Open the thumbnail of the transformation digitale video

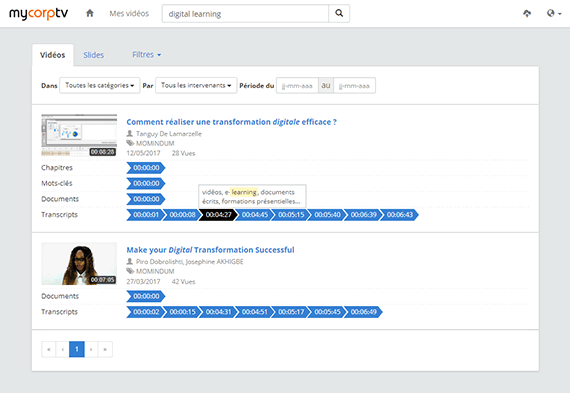79,135
